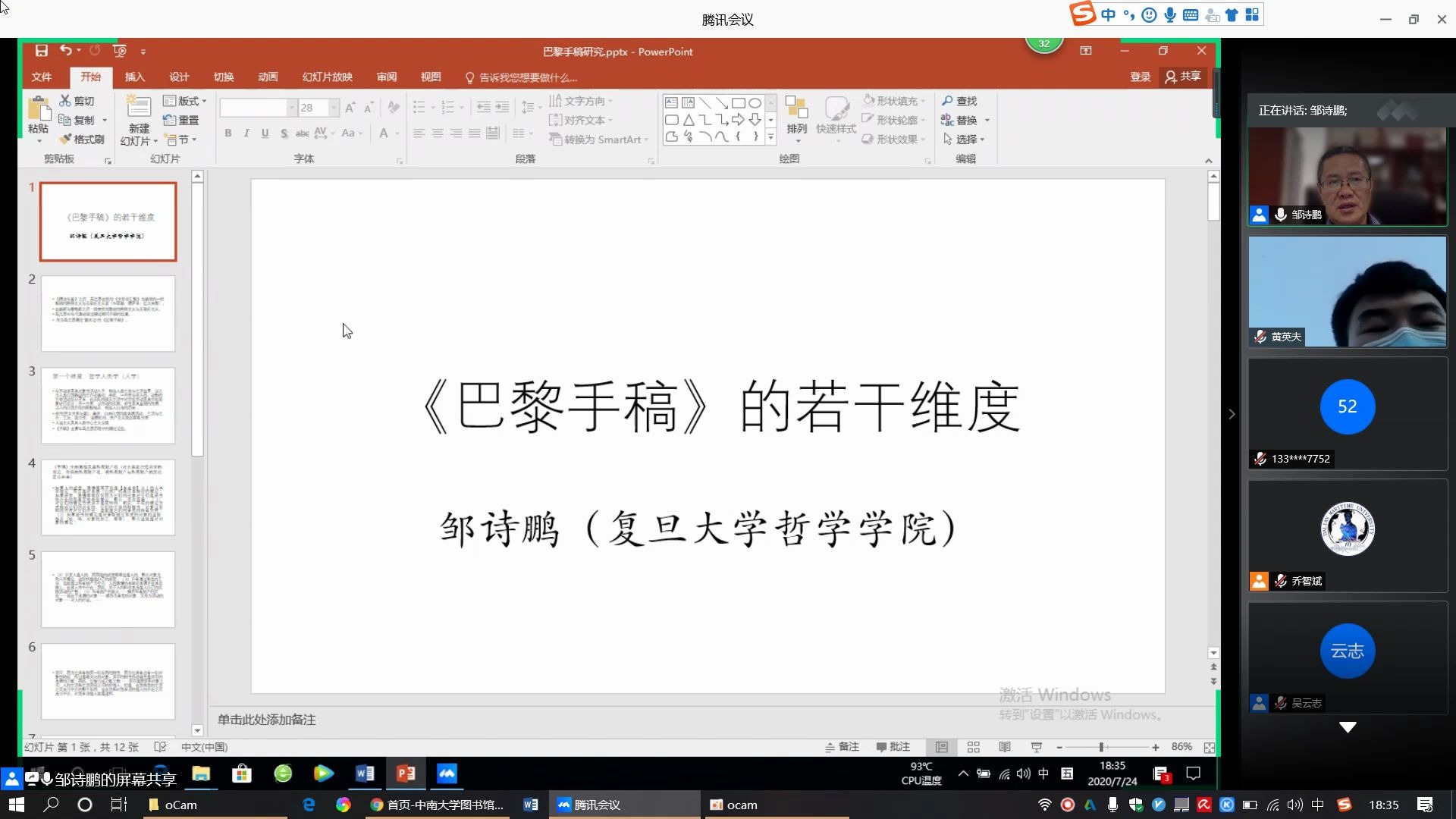1456x819 pixels.
Task: Click Fit slide to window icon
Action: point(1210,748)
